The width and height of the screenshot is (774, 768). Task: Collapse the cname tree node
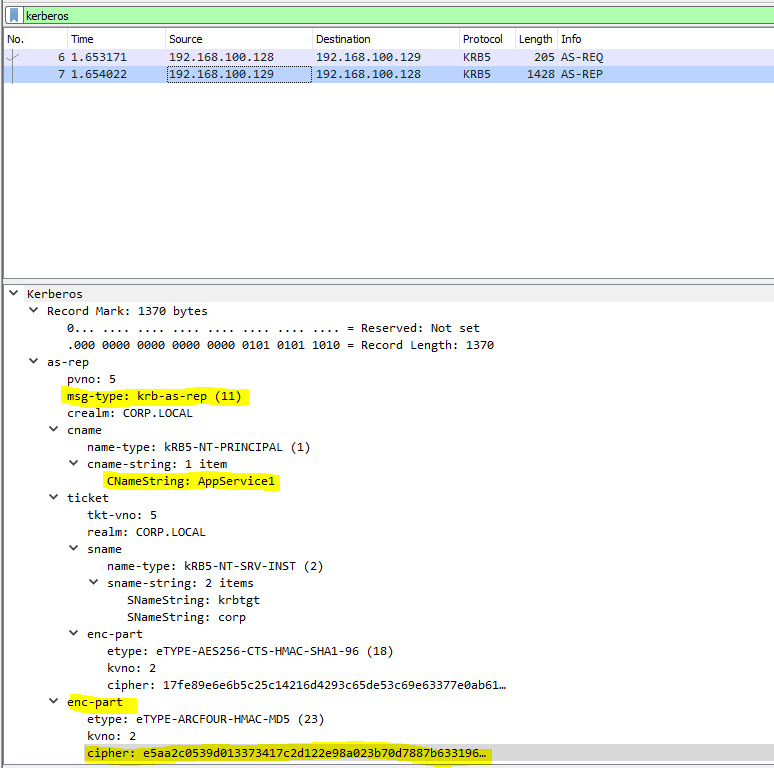click(54, 430)
